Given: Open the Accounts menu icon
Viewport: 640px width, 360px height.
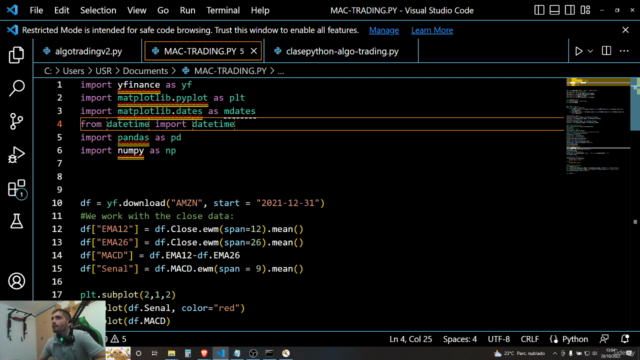Looking at the screenshot, I should coord(16,281).
